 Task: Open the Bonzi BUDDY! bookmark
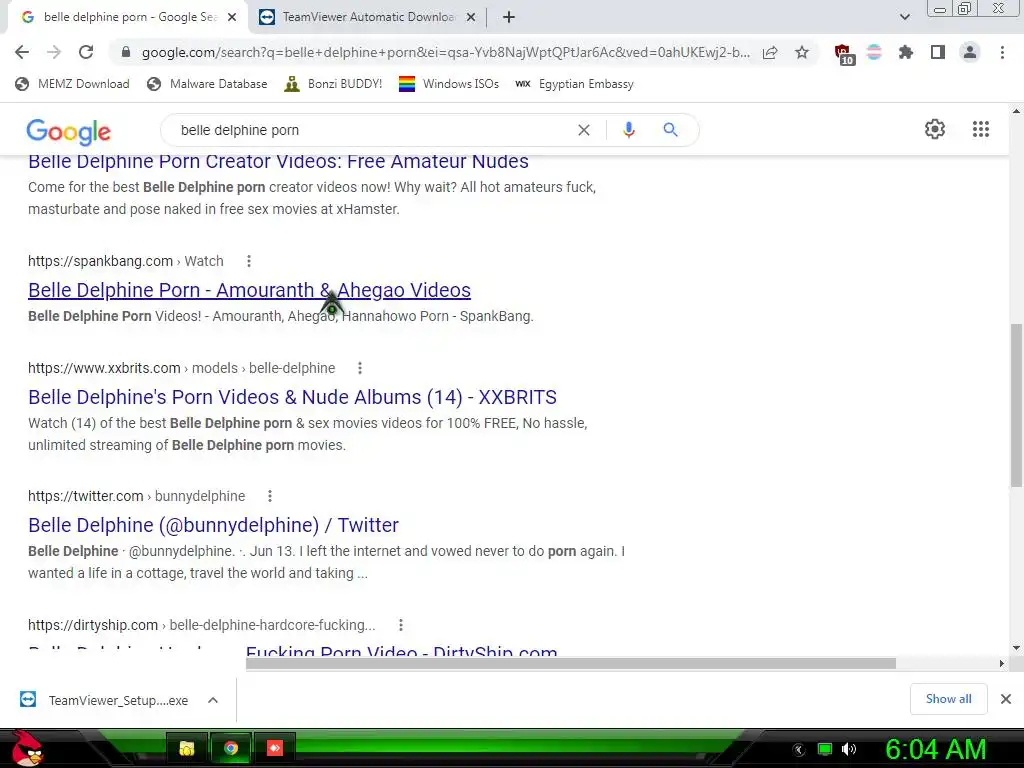click(x=334, y=84)
